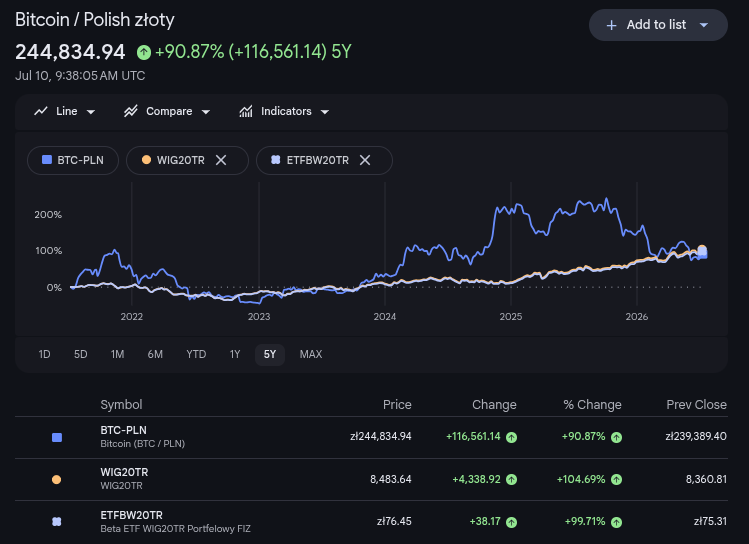Select the WIG20TR chip label

(x=181, y=160)
